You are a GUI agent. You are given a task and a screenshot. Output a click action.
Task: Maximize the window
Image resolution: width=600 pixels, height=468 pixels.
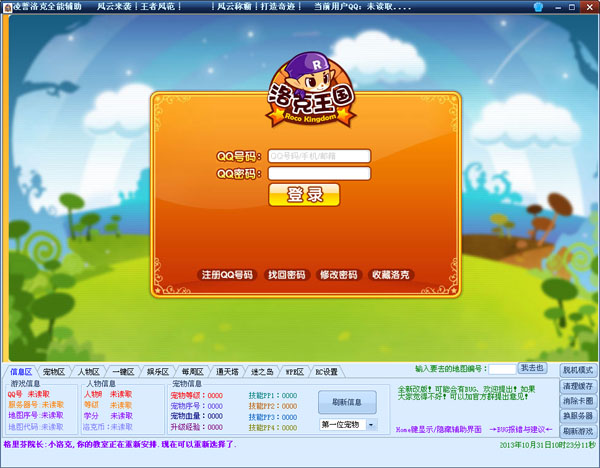pyautogui.click(x=572, y=7)
